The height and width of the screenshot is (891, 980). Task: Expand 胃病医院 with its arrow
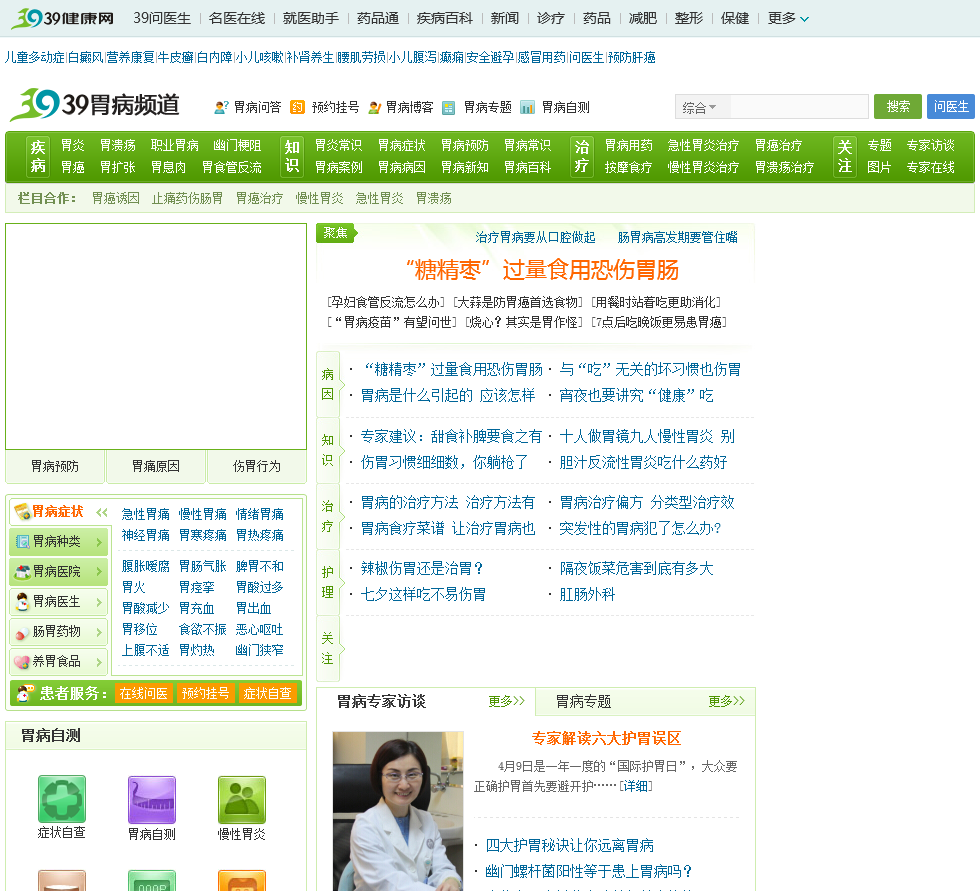click(x=99, y=572)
